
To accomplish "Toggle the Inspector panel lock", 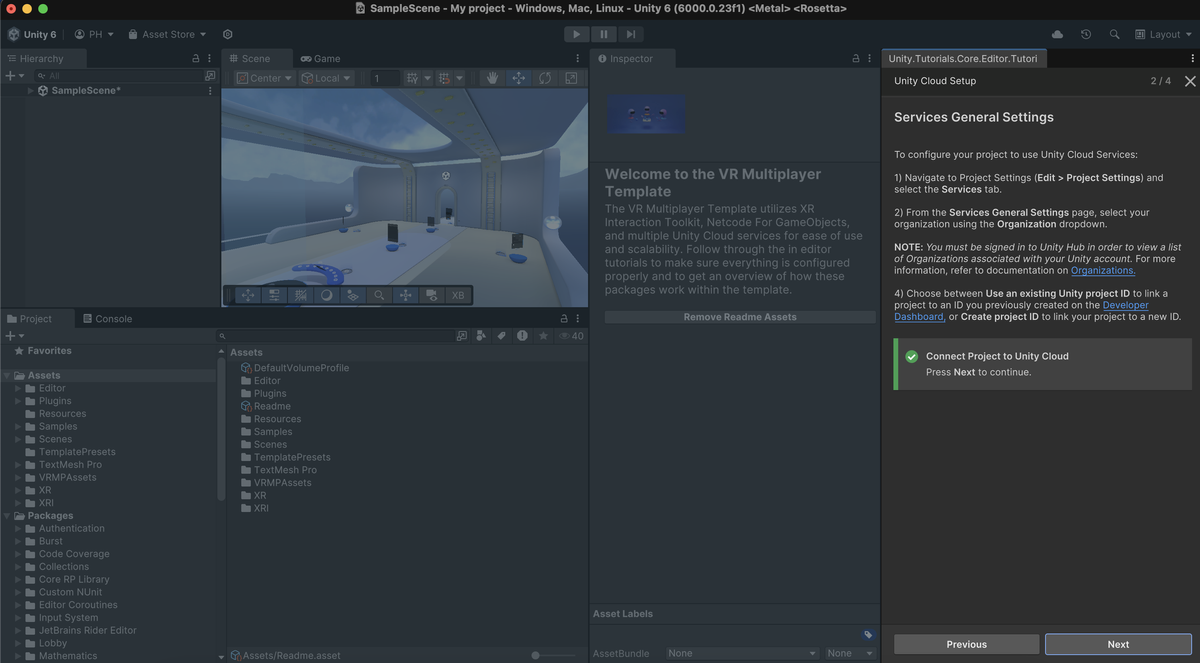I will [855, 59].
